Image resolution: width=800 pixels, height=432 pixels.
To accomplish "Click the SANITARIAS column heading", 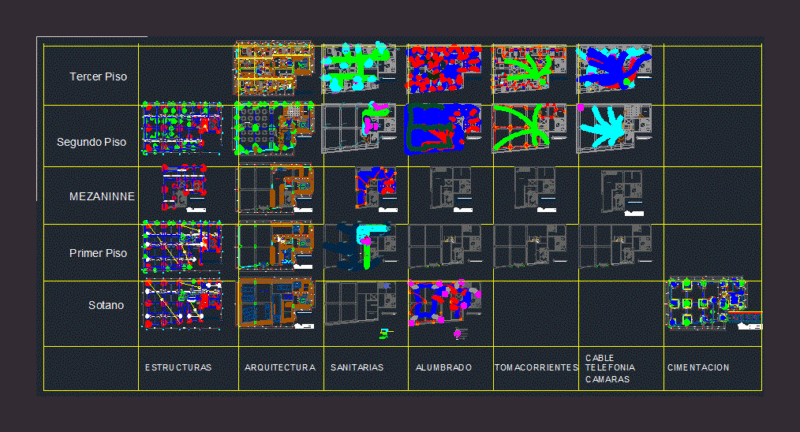I will point(357,367).
